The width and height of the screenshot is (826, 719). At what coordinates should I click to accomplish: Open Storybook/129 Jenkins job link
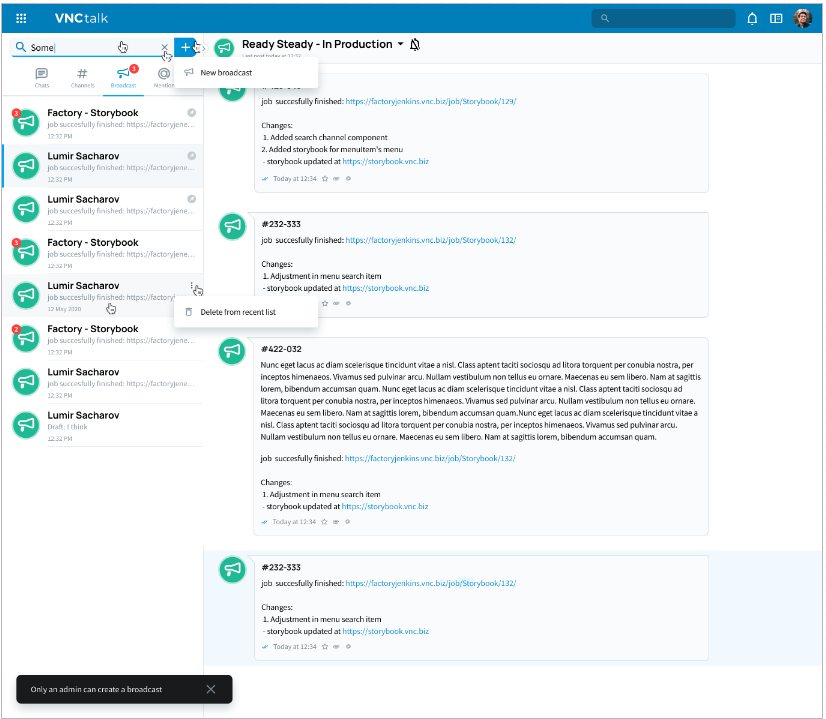pyautogui.click(x=429, y=101)
